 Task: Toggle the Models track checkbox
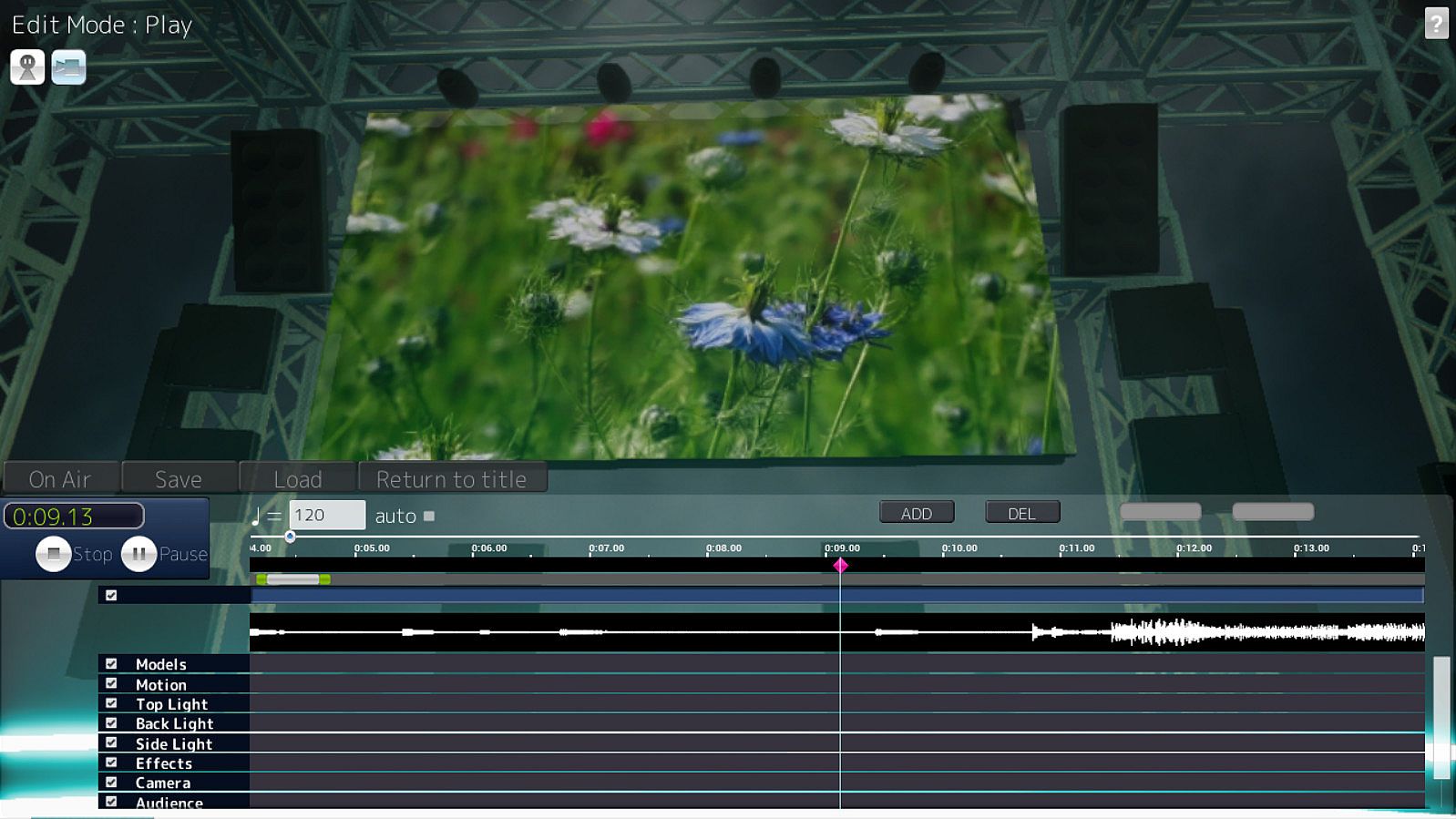point(111,664)
